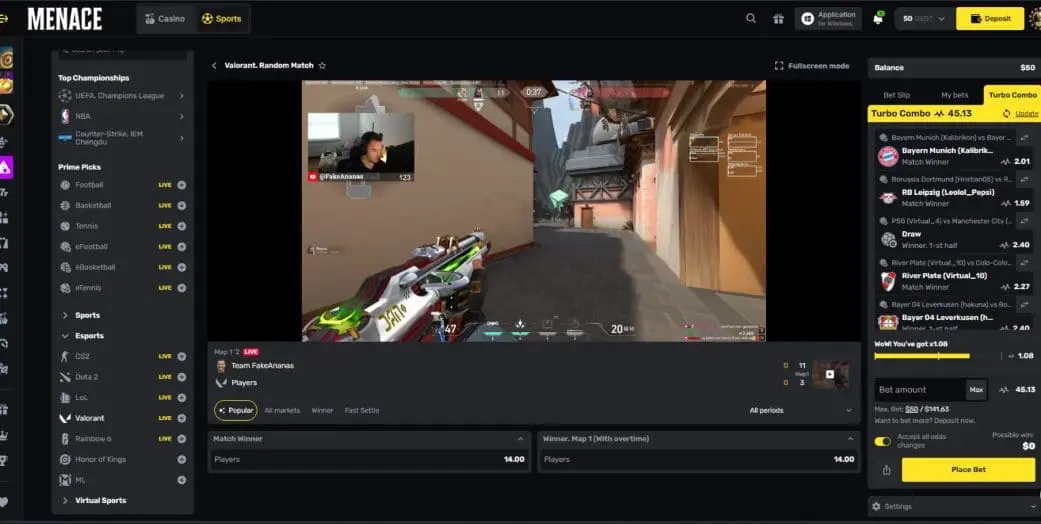Switch to the Casino tab

165,18
